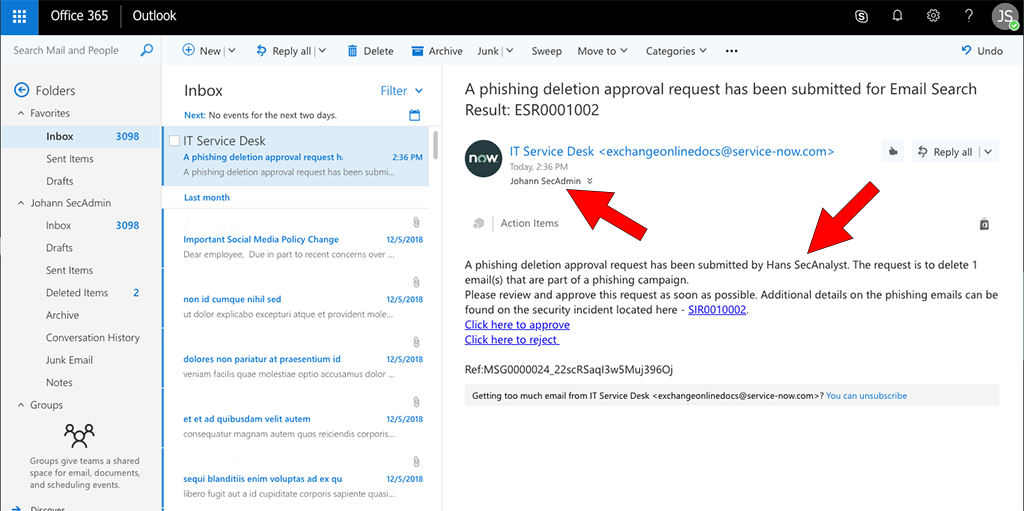Undo the last action
The width and height of the screenshot is (1024, 511).
[x=982, y=51]
